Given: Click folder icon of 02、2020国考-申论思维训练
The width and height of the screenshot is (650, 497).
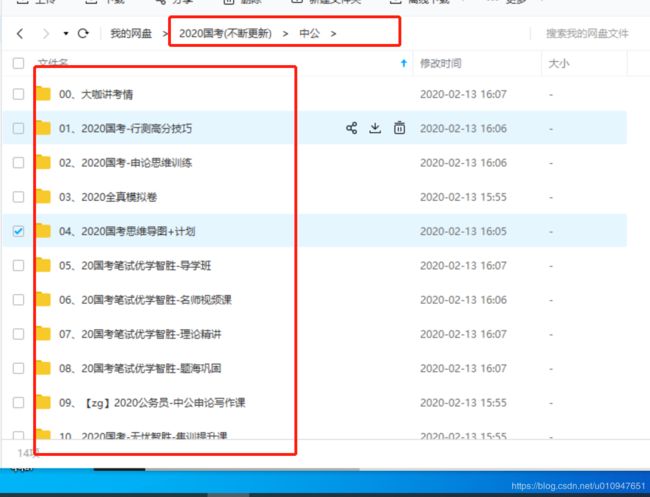Looking at the screenshot, I should pos(43,162).
